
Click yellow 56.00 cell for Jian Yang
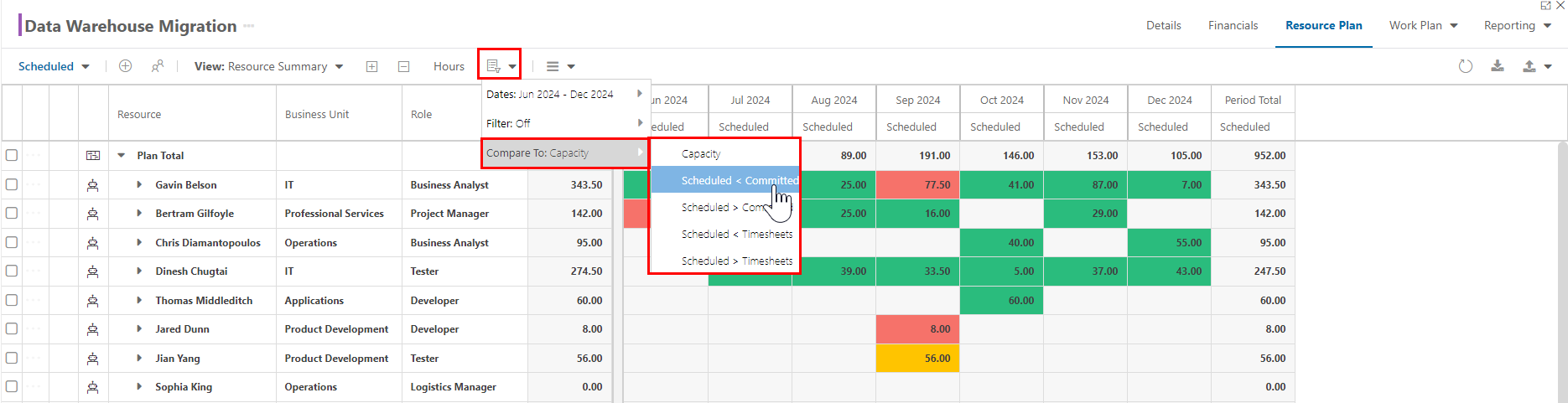coord(917,358)
